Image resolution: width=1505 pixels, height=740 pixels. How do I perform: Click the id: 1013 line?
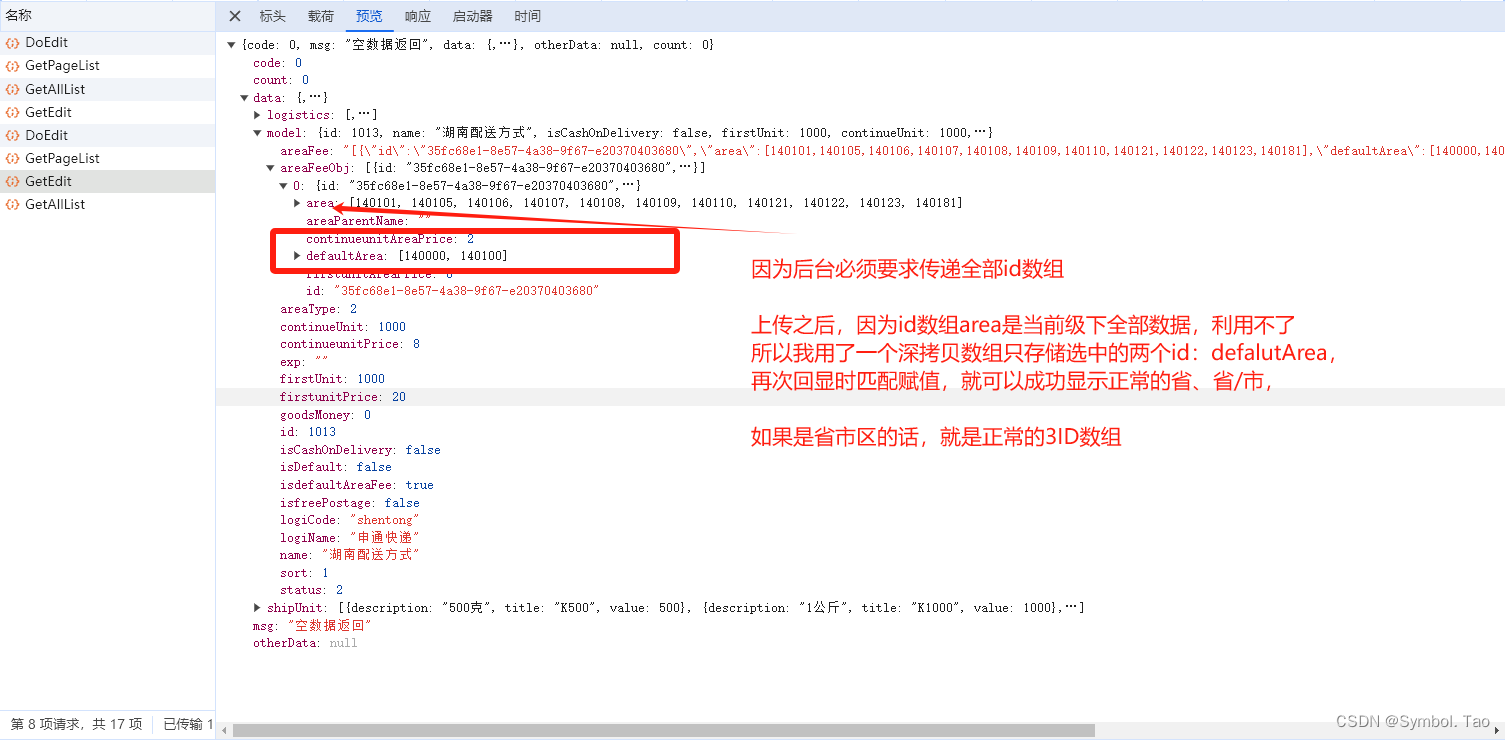coord(308,432)
